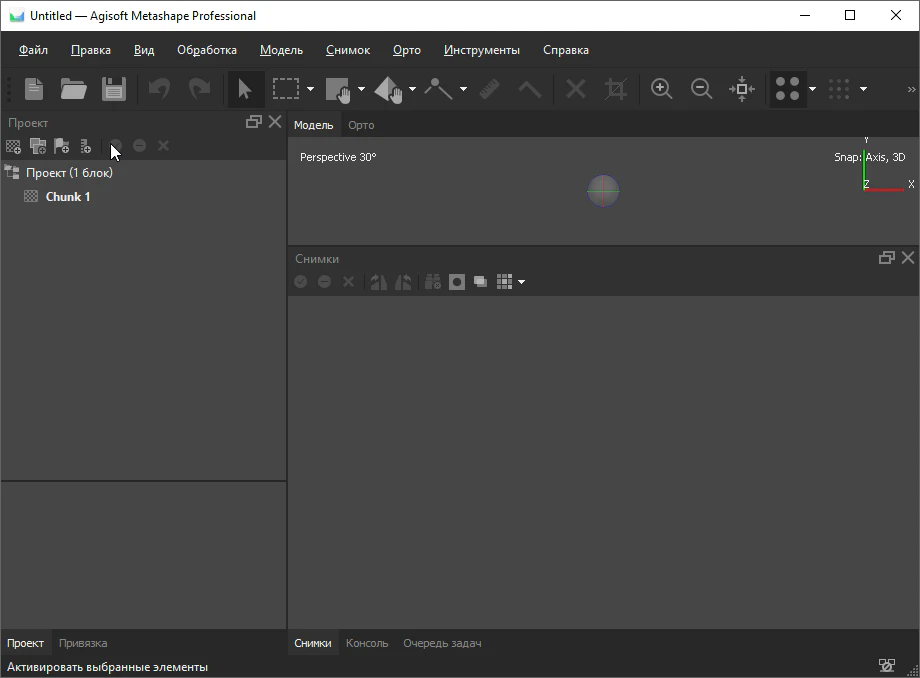Click the Zoom In magnifier icon
This screenshot has height=678, width=920.
tap(661, 89)
